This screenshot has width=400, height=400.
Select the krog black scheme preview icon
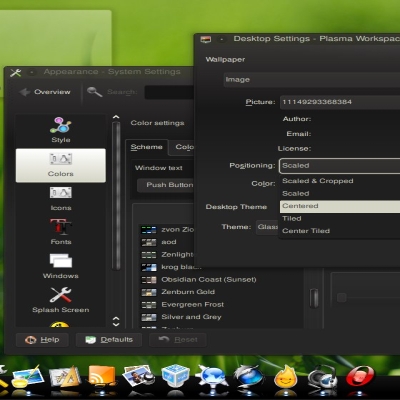149,267
